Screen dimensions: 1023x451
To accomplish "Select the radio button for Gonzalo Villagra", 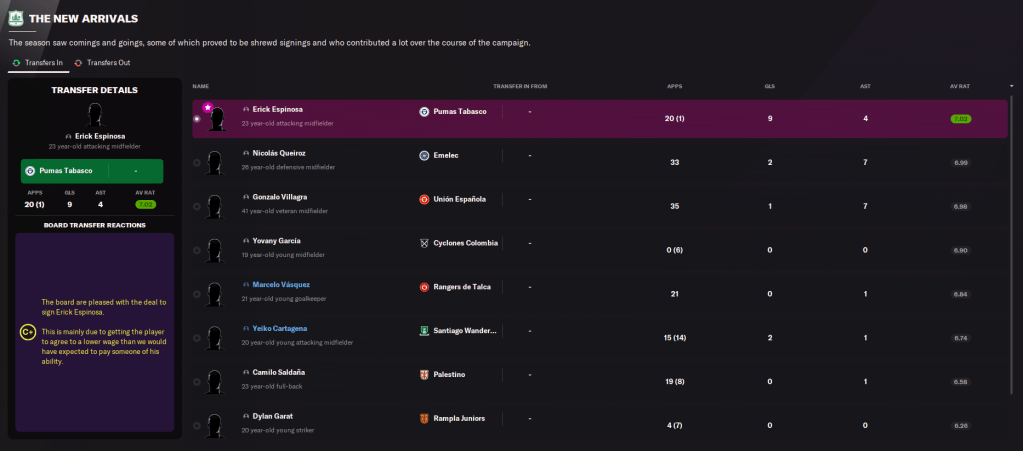I will click(x=197, y=206).
